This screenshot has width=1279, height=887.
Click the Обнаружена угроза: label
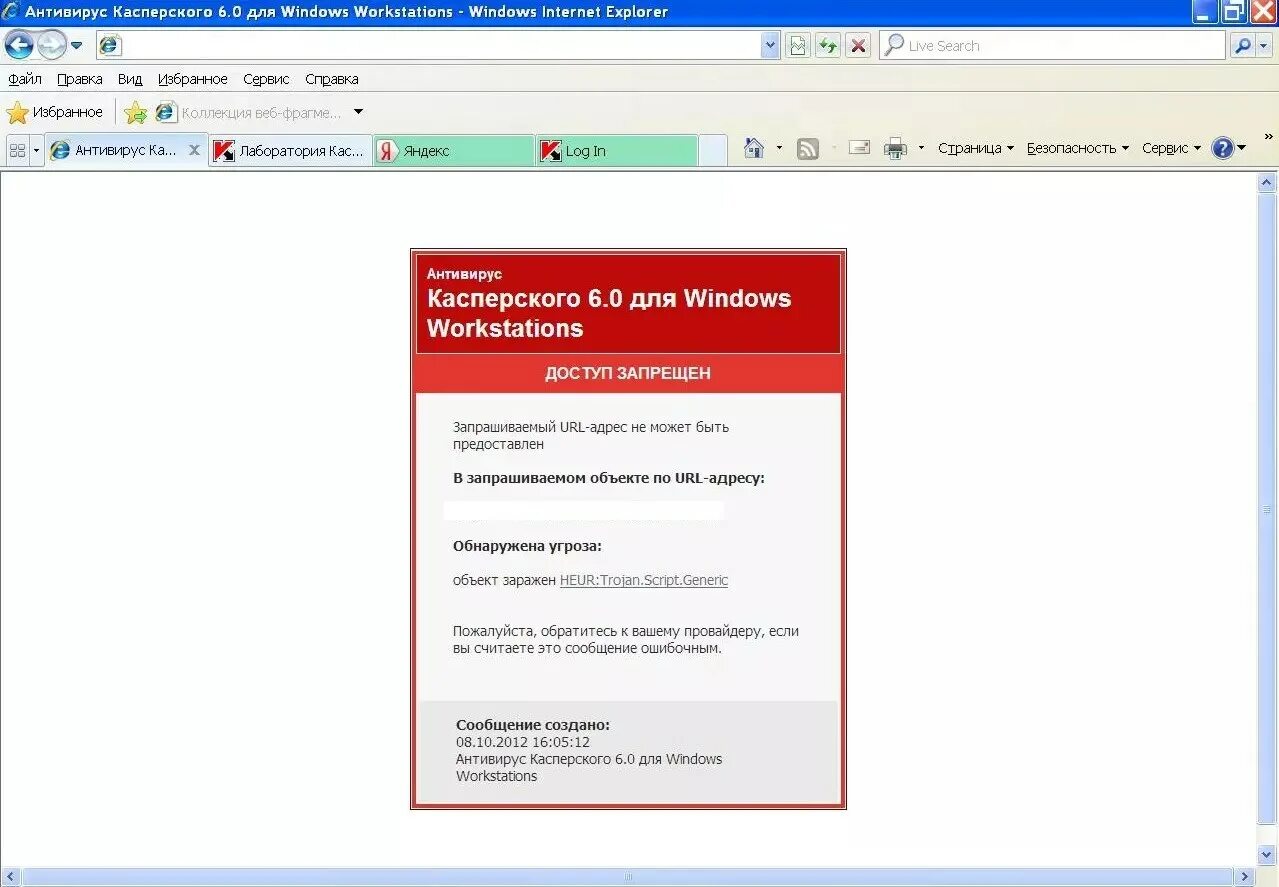click(527, 546)
